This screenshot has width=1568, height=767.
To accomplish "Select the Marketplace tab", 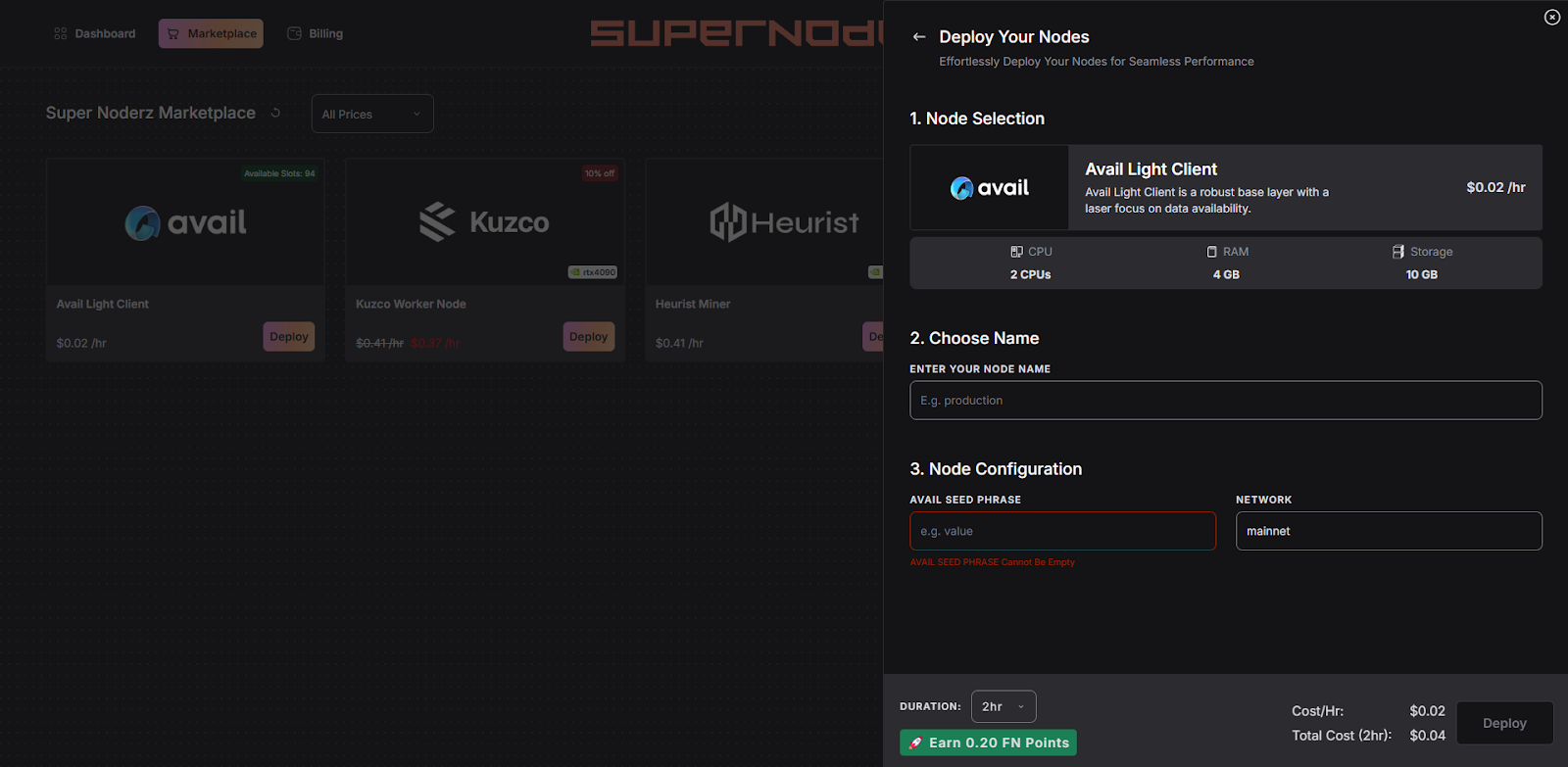I will point(211,33).
